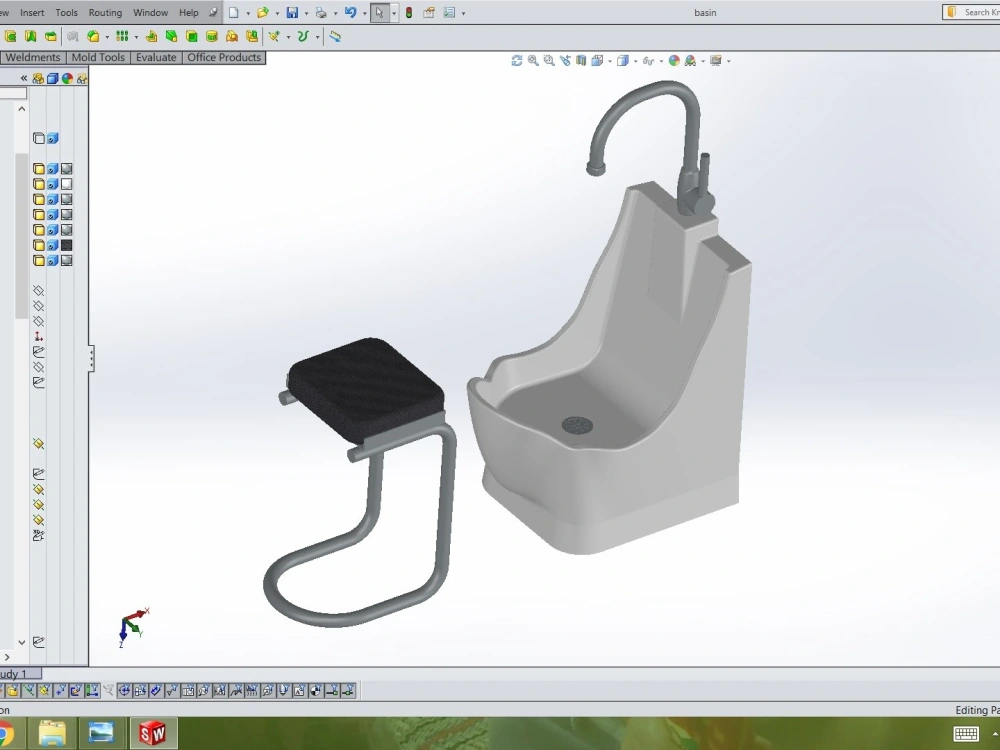This screenshot has width=1000, height=750.
Task: Click the Linear Pattern grid icon
Action: click(122, 36)
